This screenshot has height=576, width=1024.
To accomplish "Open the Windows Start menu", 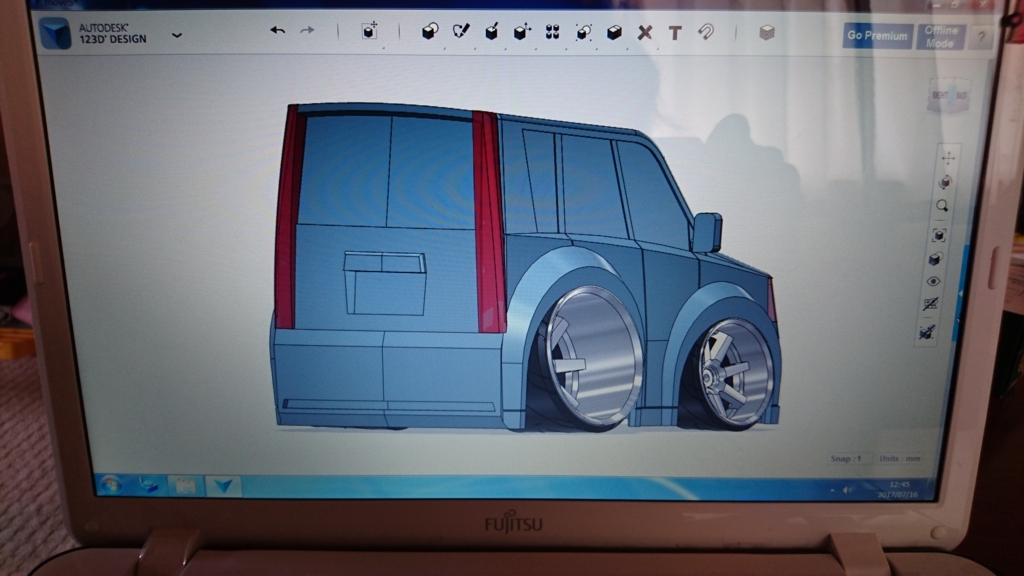I will 110,485.
